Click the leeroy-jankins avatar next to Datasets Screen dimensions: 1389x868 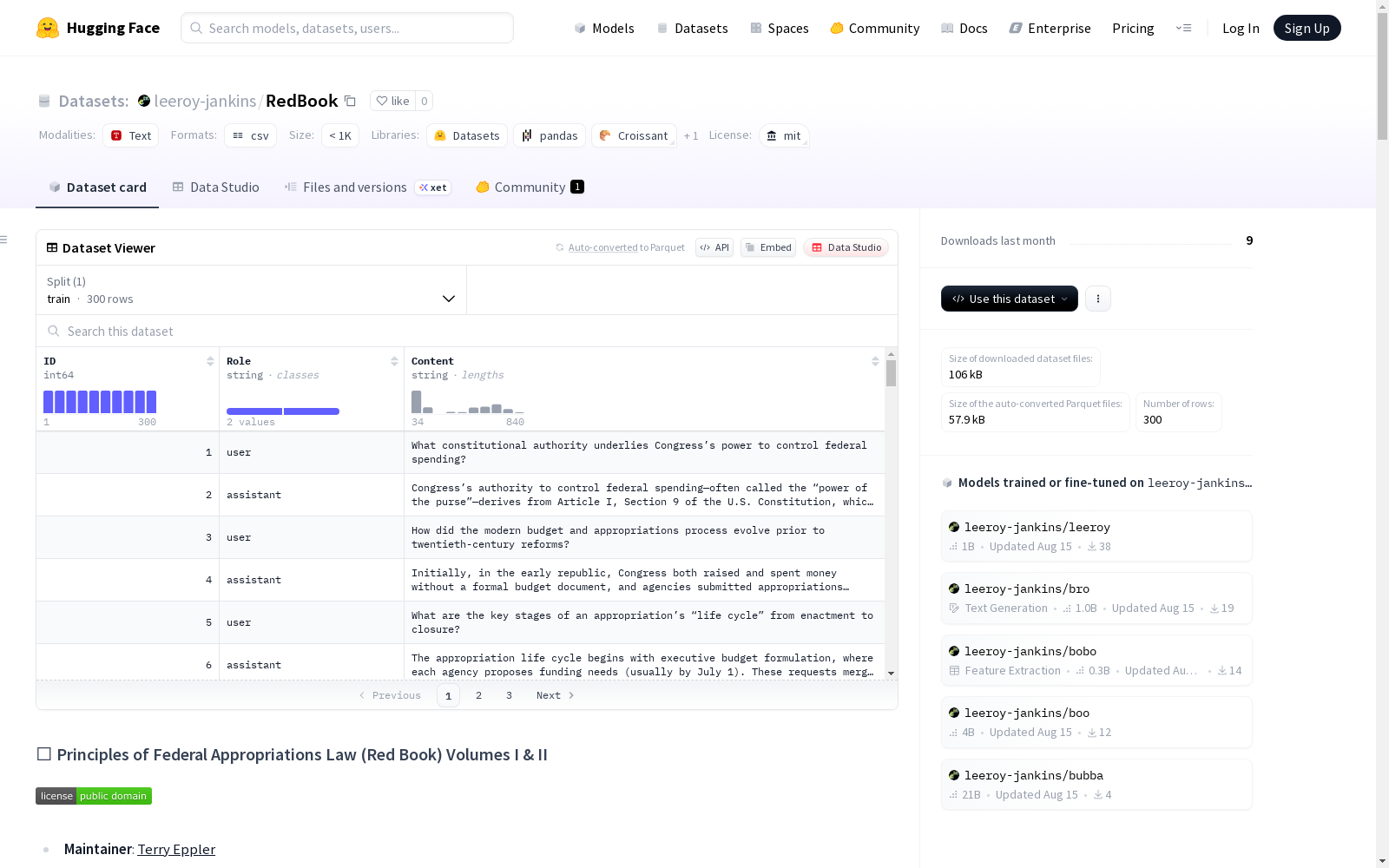pos(144,101)
